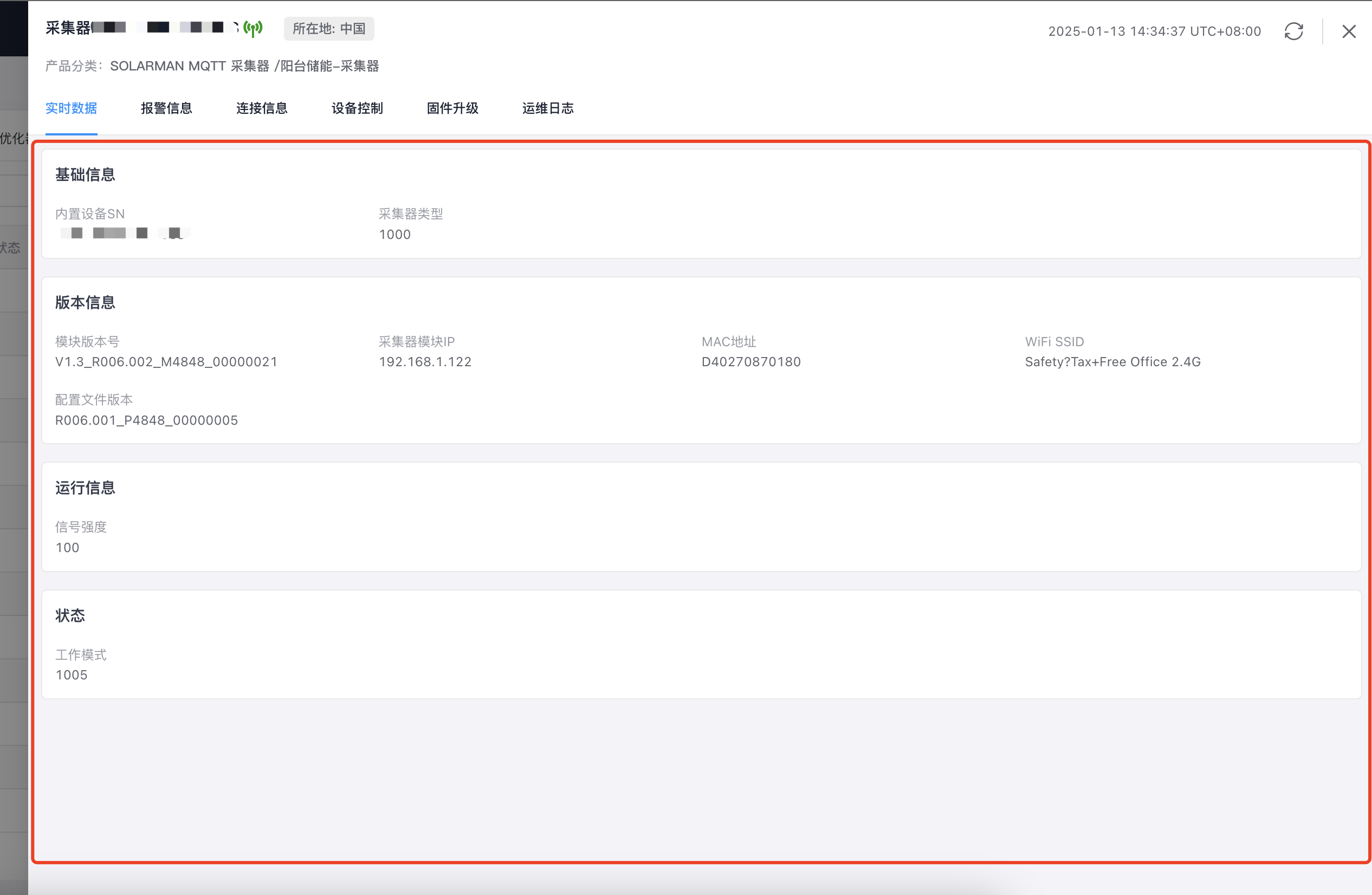Close the collector detail panel

1349,31
